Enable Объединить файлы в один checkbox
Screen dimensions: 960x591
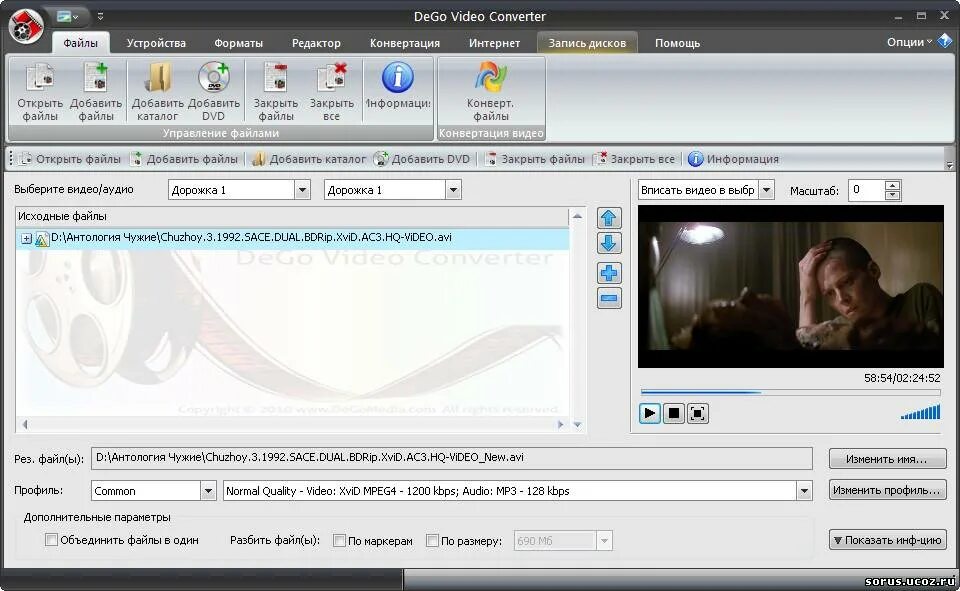coord(51,540)
